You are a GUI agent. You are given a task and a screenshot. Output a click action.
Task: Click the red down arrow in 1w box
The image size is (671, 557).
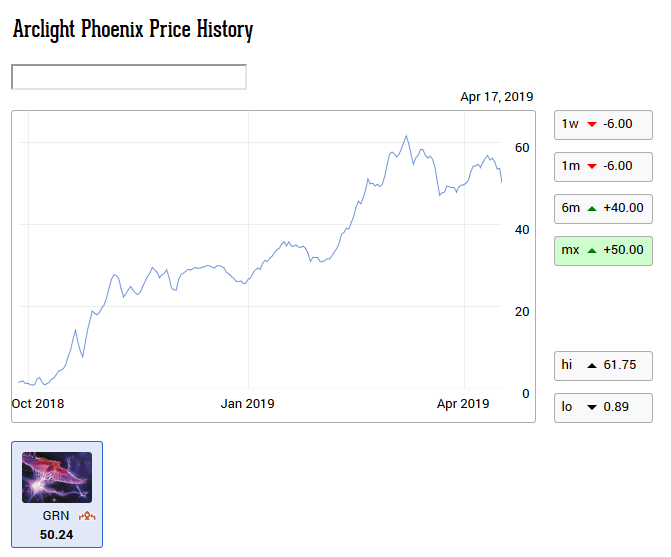click(x=592, y=124)
